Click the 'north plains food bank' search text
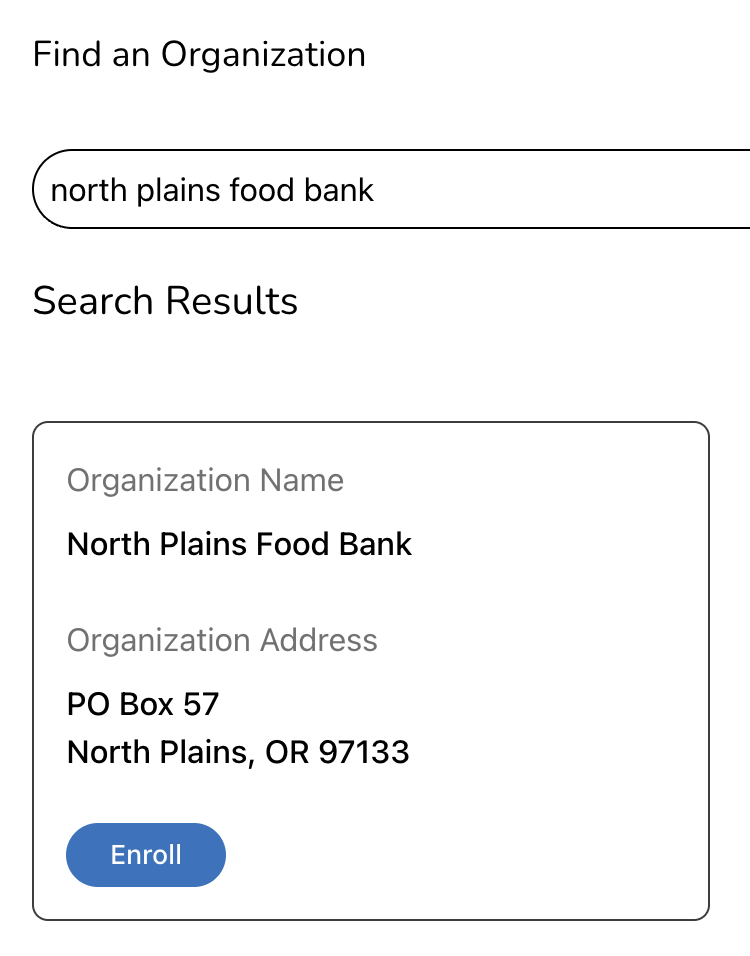Image resolution: width=750 pixels, height=956 pixels. [x=212, y=190]
